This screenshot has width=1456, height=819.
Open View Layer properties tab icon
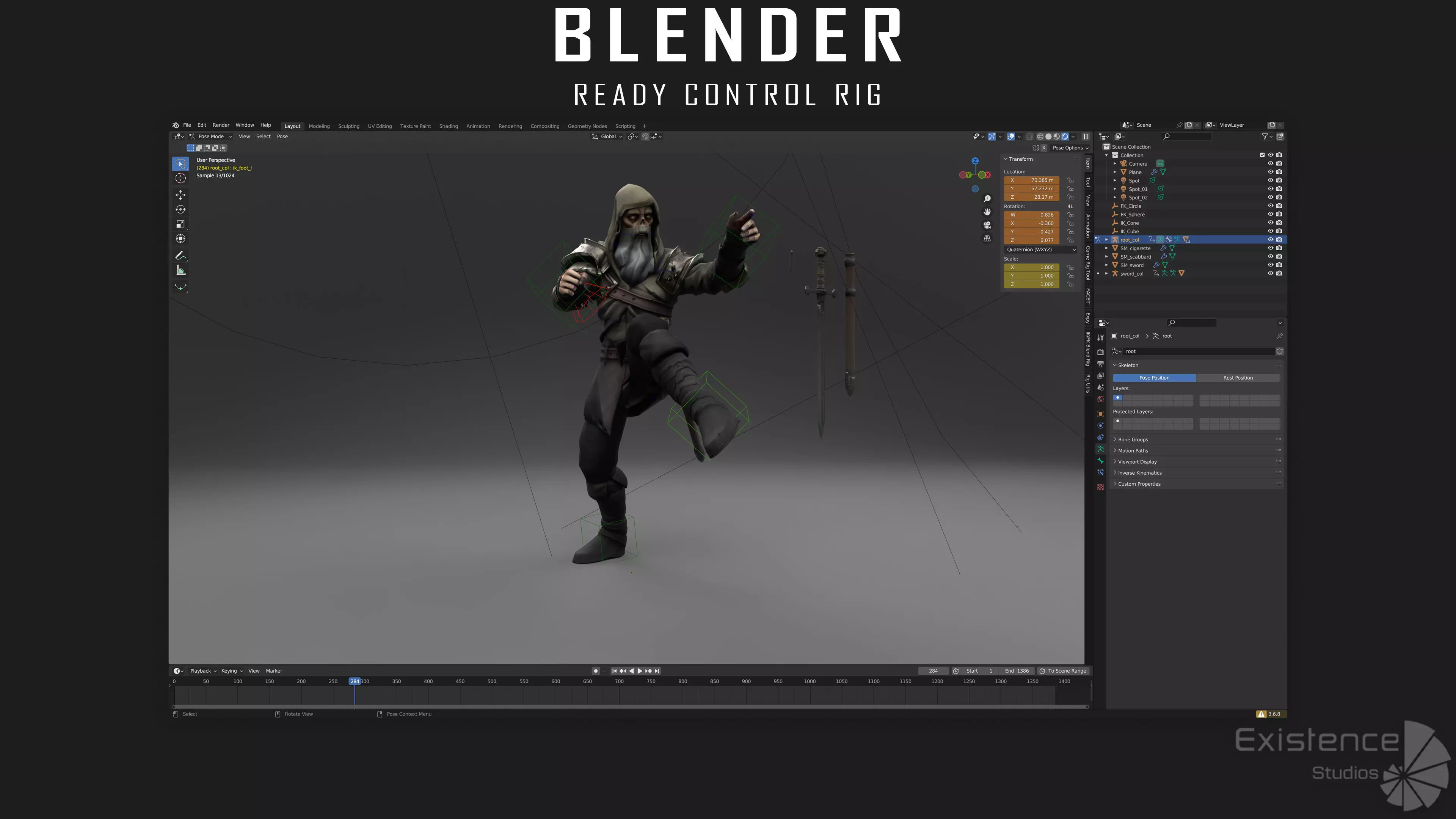1100,376
